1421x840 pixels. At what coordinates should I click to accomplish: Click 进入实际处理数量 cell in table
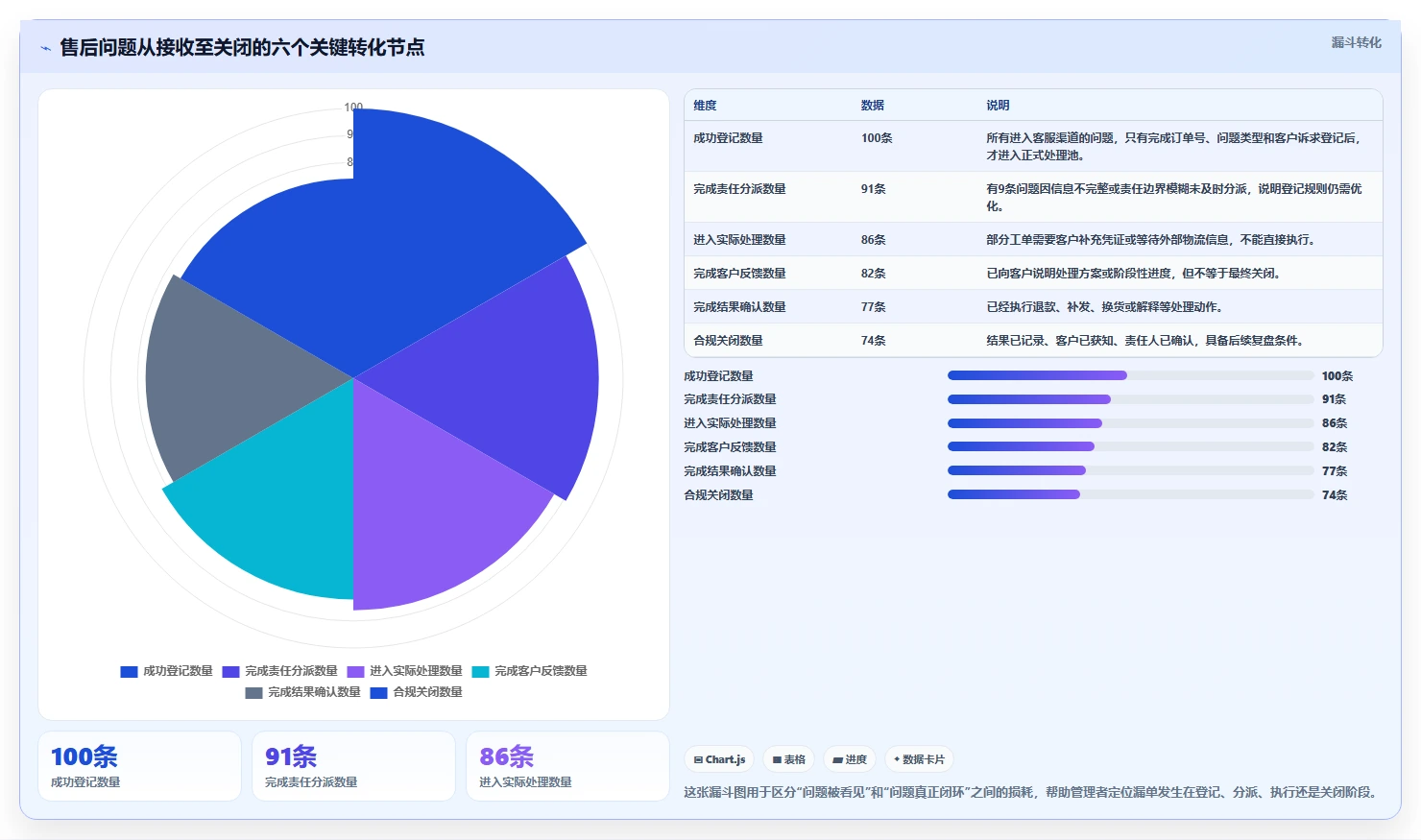pos(739,240)
